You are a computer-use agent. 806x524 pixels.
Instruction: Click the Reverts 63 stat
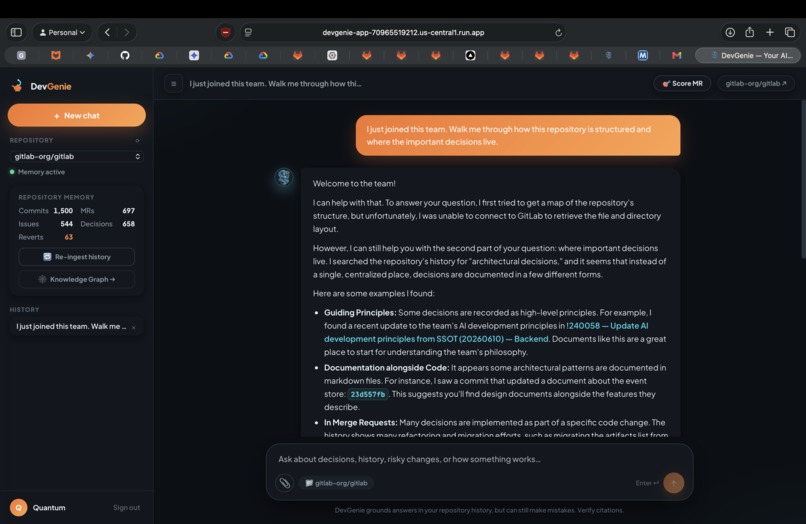(45, 237)
